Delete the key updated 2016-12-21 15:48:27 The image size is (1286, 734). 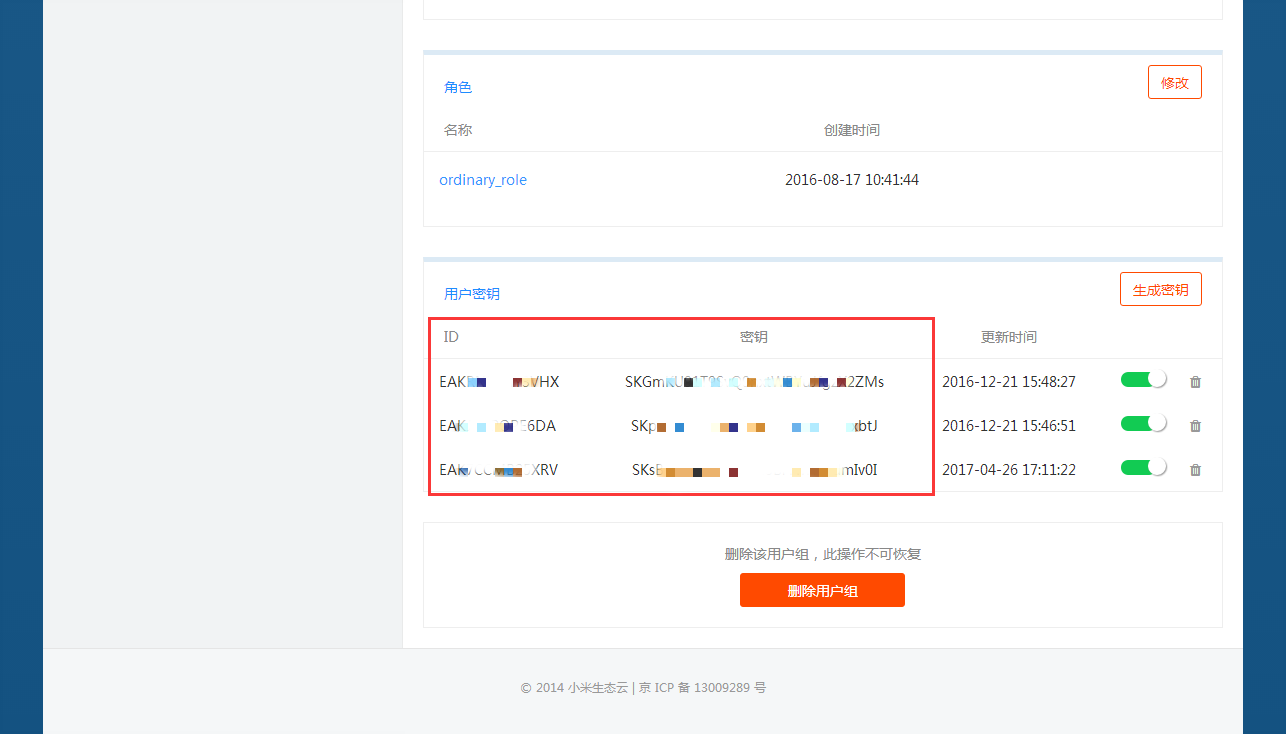coord(1195,382)
